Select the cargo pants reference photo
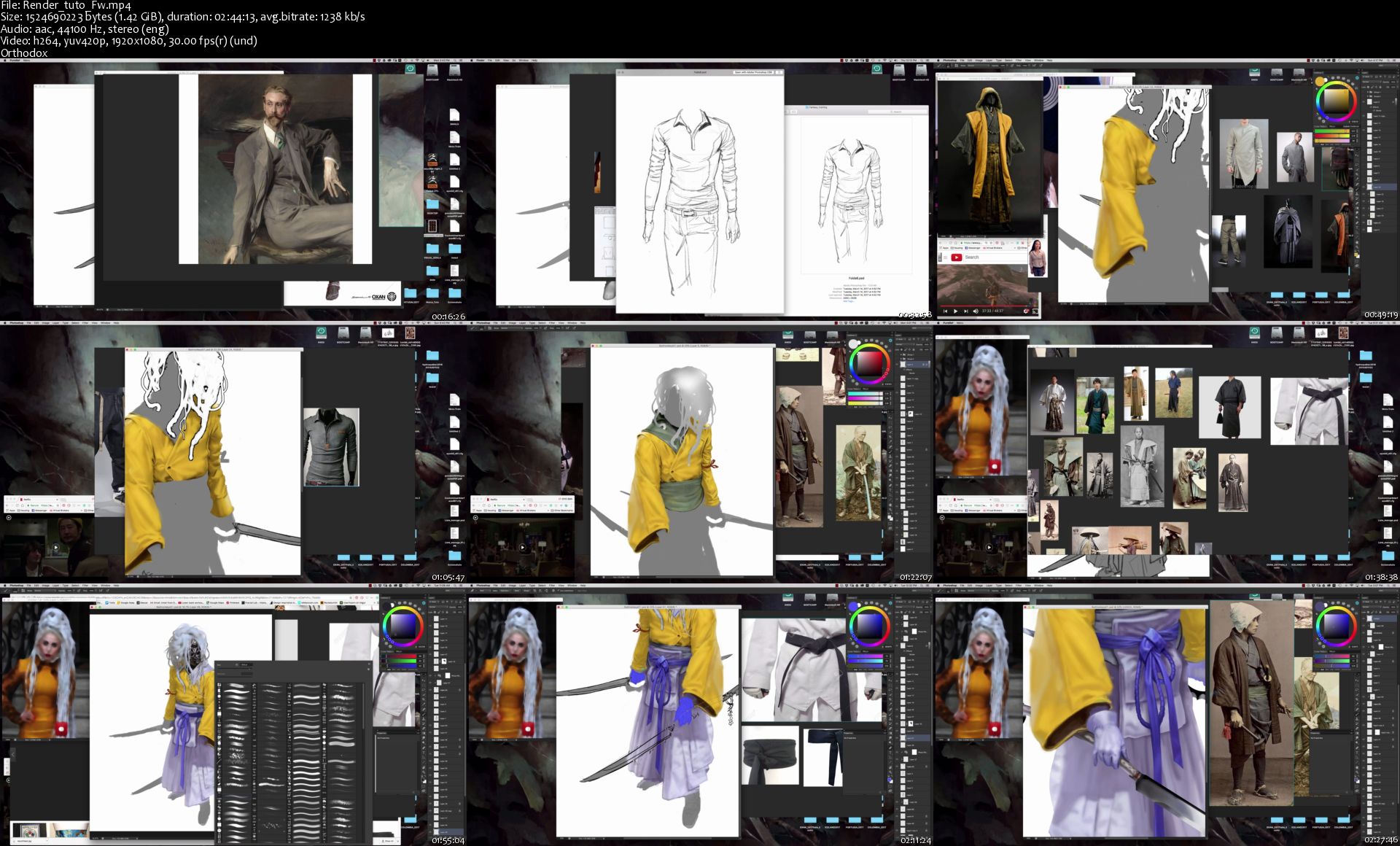The image size is (1400, 846). [x=1229, y=240]
